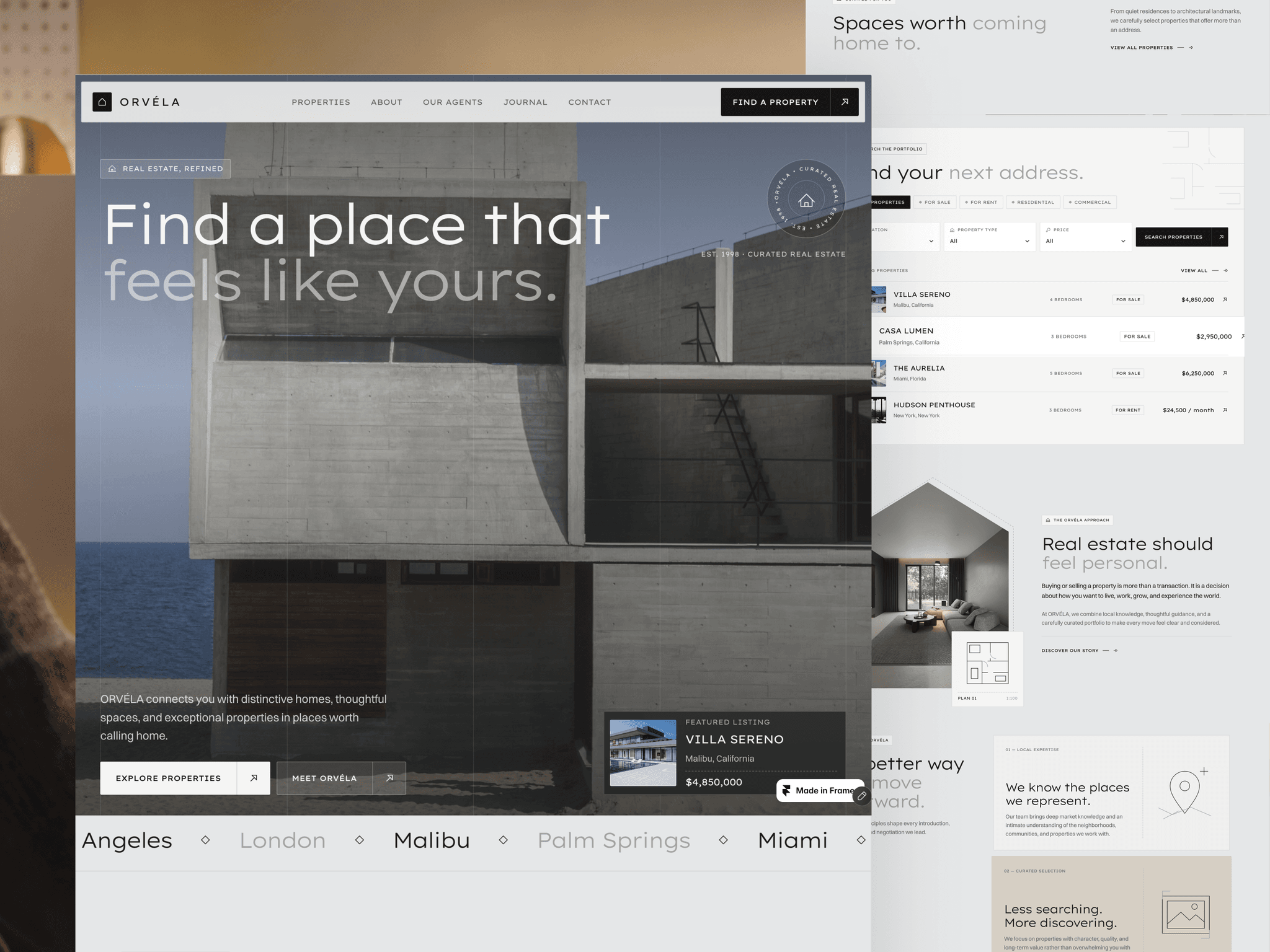Image resolution: width=1270 pixels, height=952 pixels.
Task: Click Palm Springs in the city ticker
Action: click(x=613, y=841)
